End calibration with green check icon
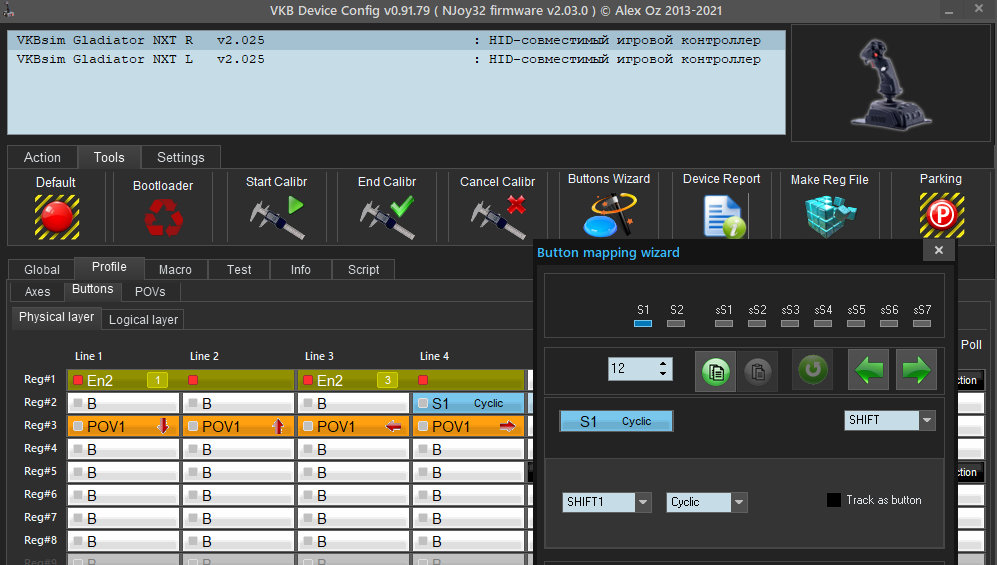Viewport: 997px width, 565px height. [387, 217]
